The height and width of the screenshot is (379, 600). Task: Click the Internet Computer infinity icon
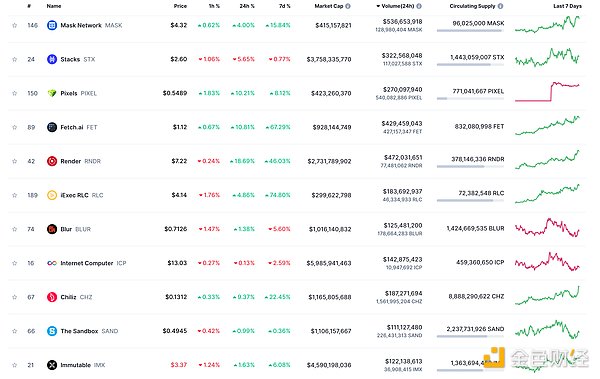pos(52,263)
